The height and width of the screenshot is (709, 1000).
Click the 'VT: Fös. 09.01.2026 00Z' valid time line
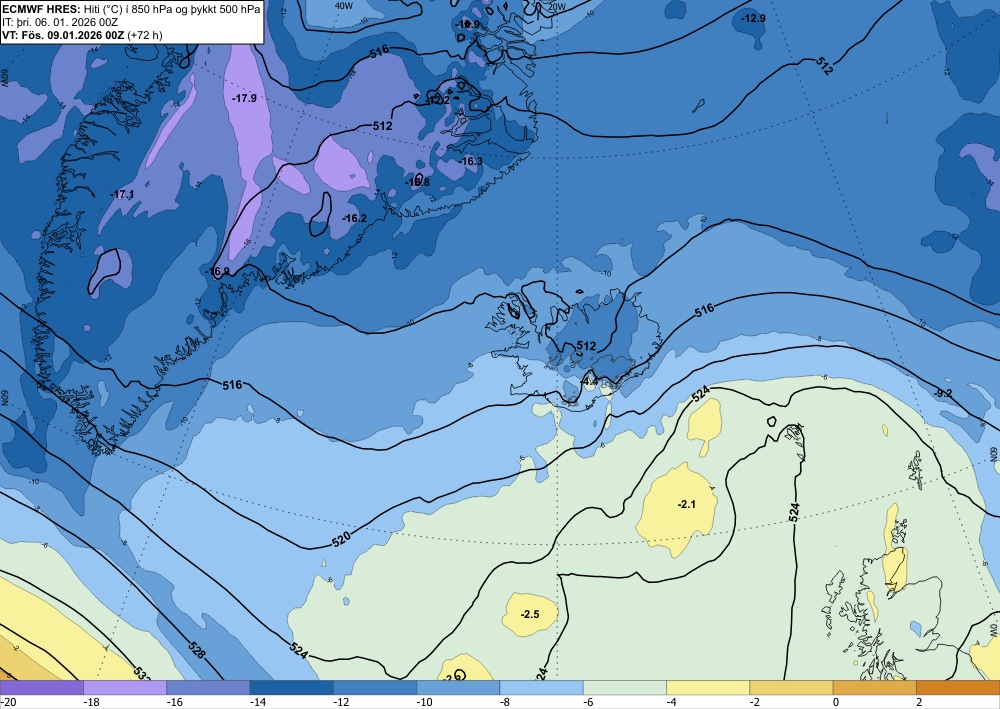[x=82, y=35]
